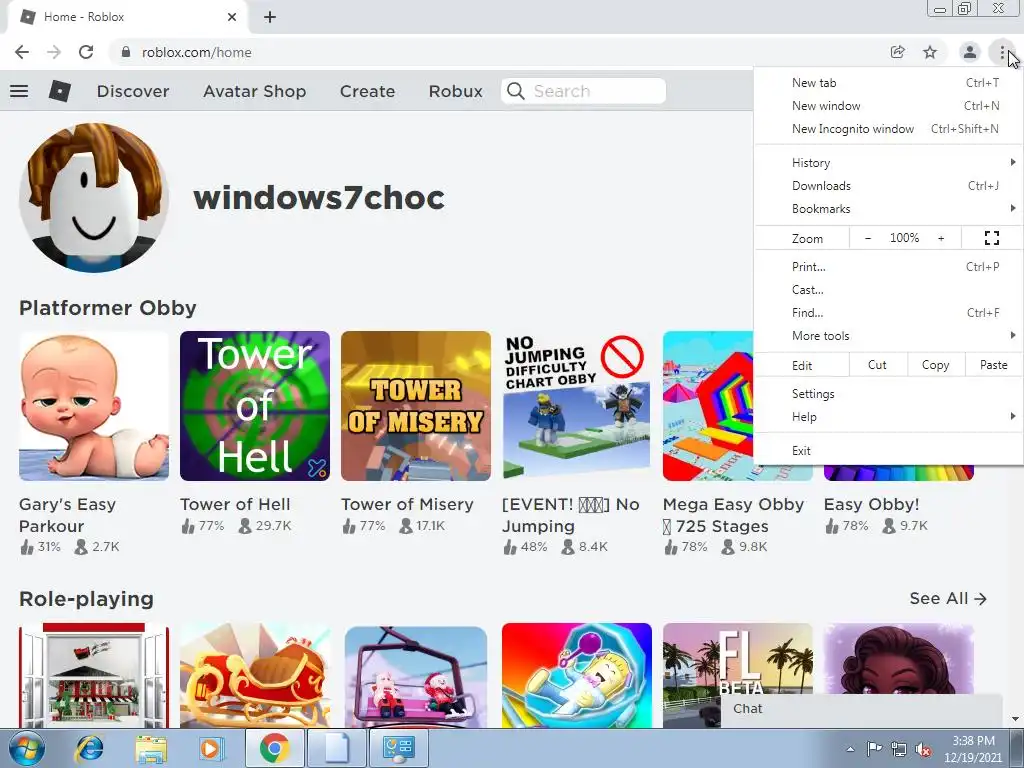Select Cast... menu item
Viewport: 1024px width, 768px height.
(888, 289)
